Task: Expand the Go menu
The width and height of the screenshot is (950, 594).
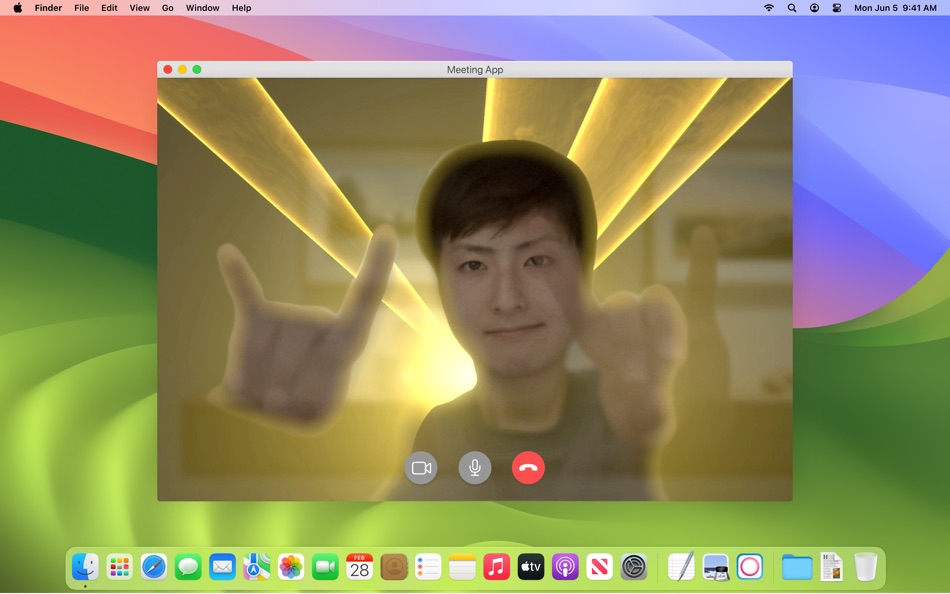Action: coord(167,8)
